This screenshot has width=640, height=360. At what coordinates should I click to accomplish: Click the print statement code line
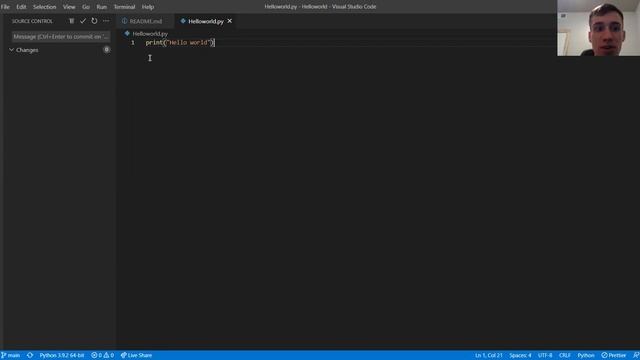point(180,42)
